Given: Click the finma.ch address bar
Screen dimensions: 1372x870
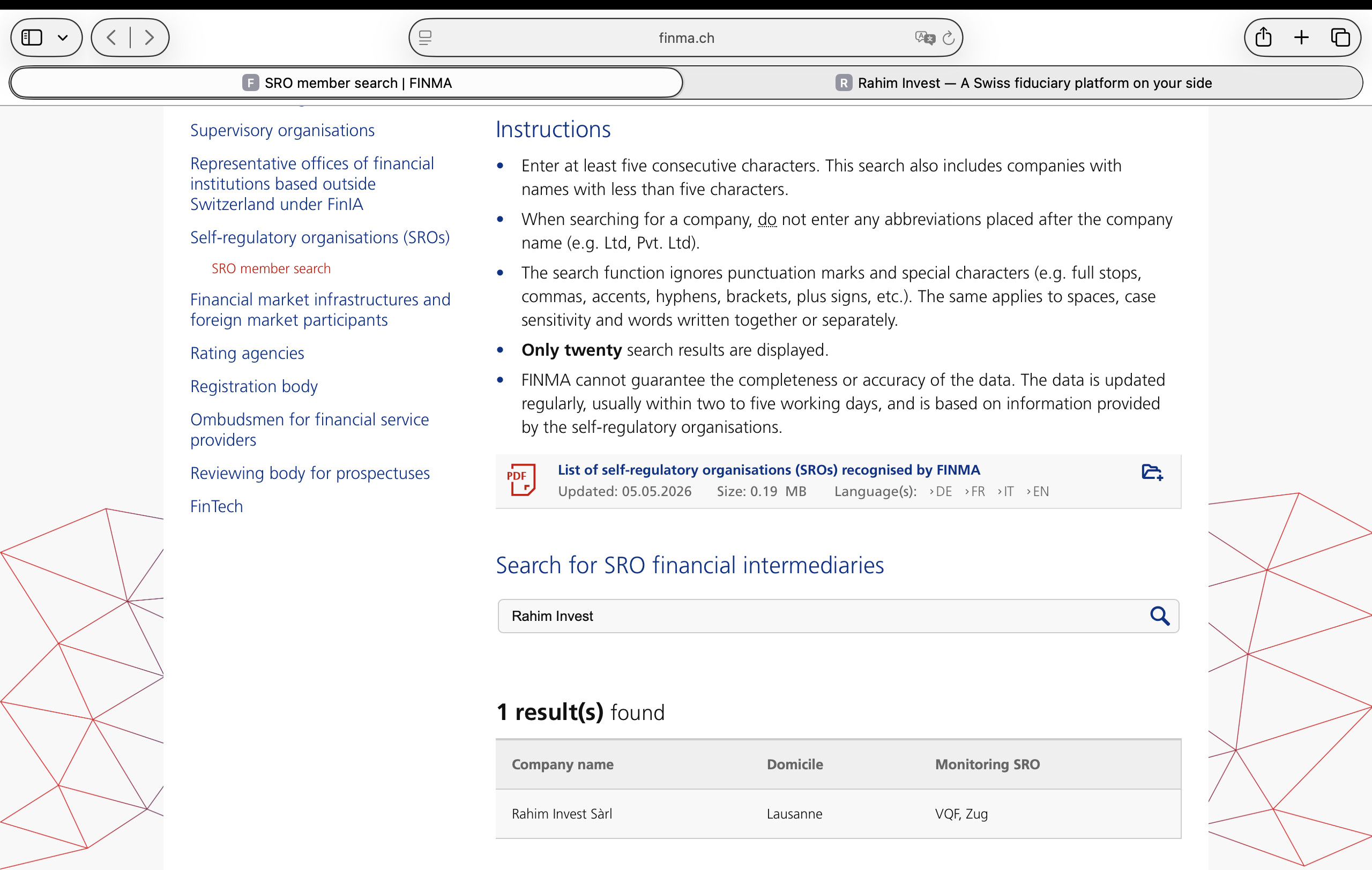Looking at the screenshot, I should [x=686, y=37].
